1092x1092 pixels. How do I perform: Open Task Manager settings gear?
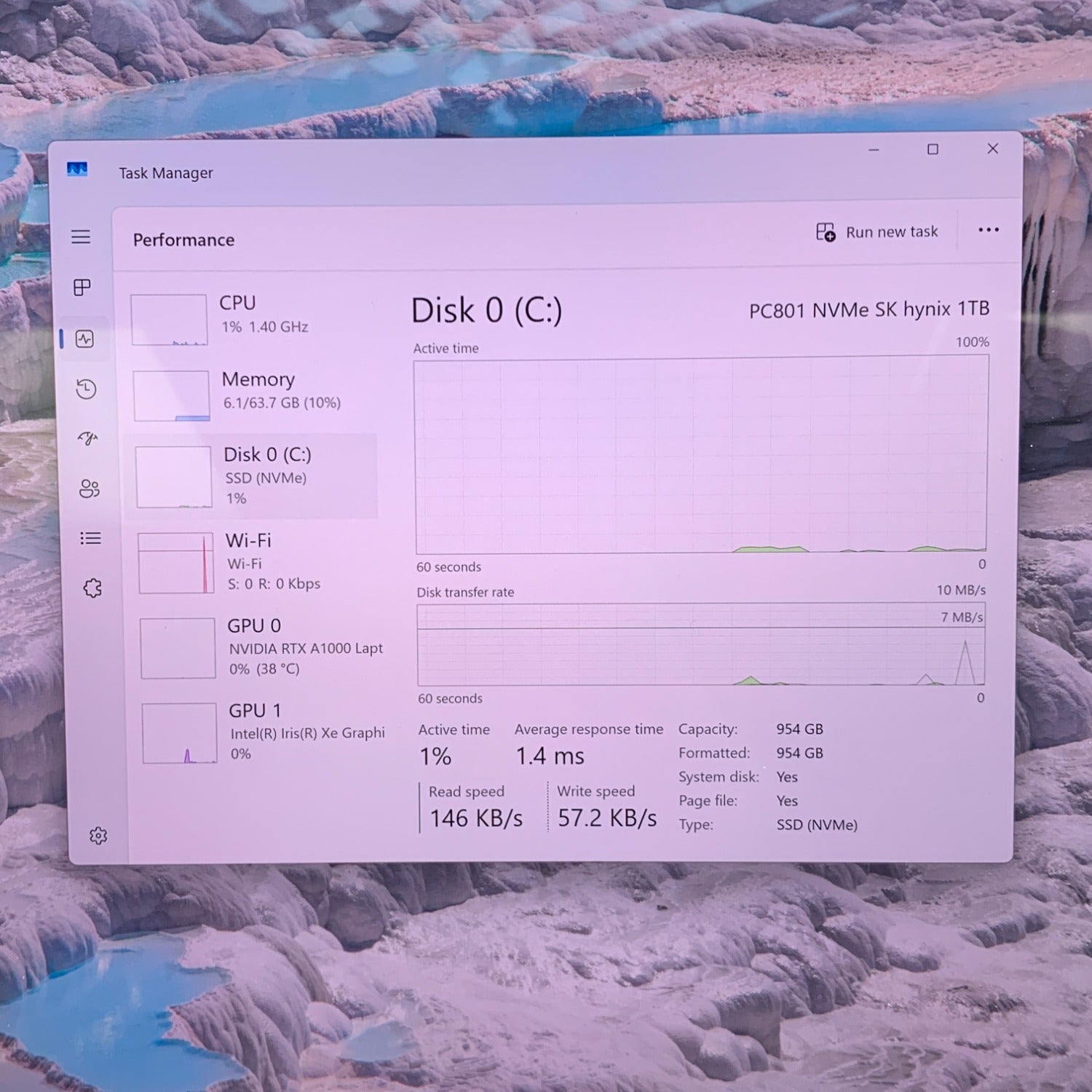tap(98, 836)
